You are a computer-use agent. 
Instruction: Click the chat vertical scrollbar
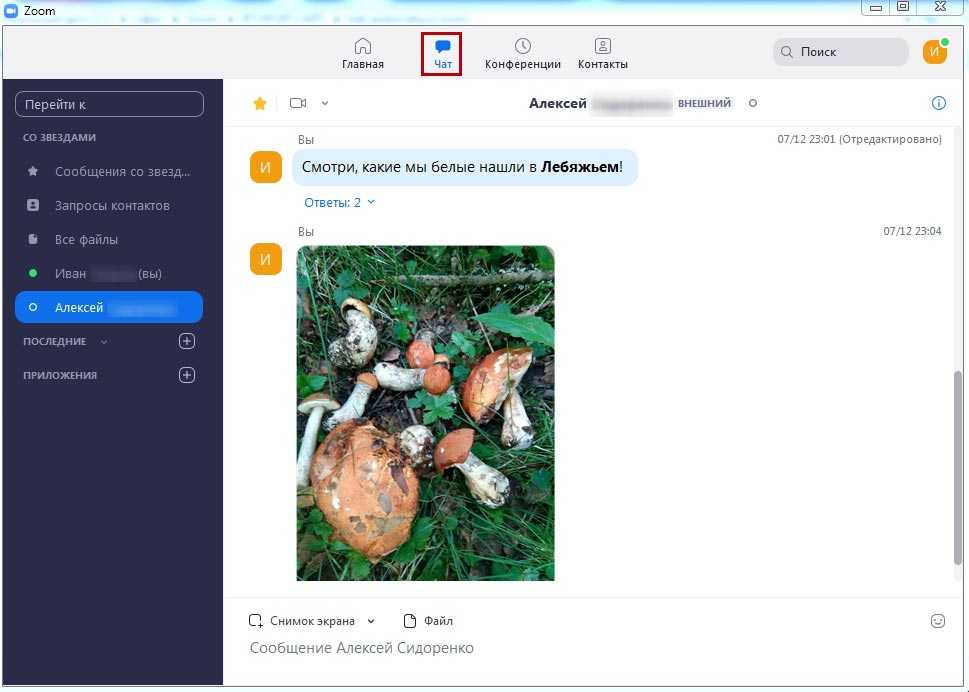click(958, 470)
